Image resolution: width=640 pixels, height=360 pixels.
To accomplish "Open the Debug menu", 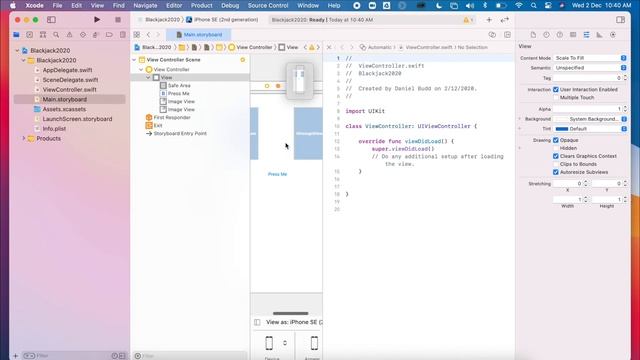I will coord(230,5).
